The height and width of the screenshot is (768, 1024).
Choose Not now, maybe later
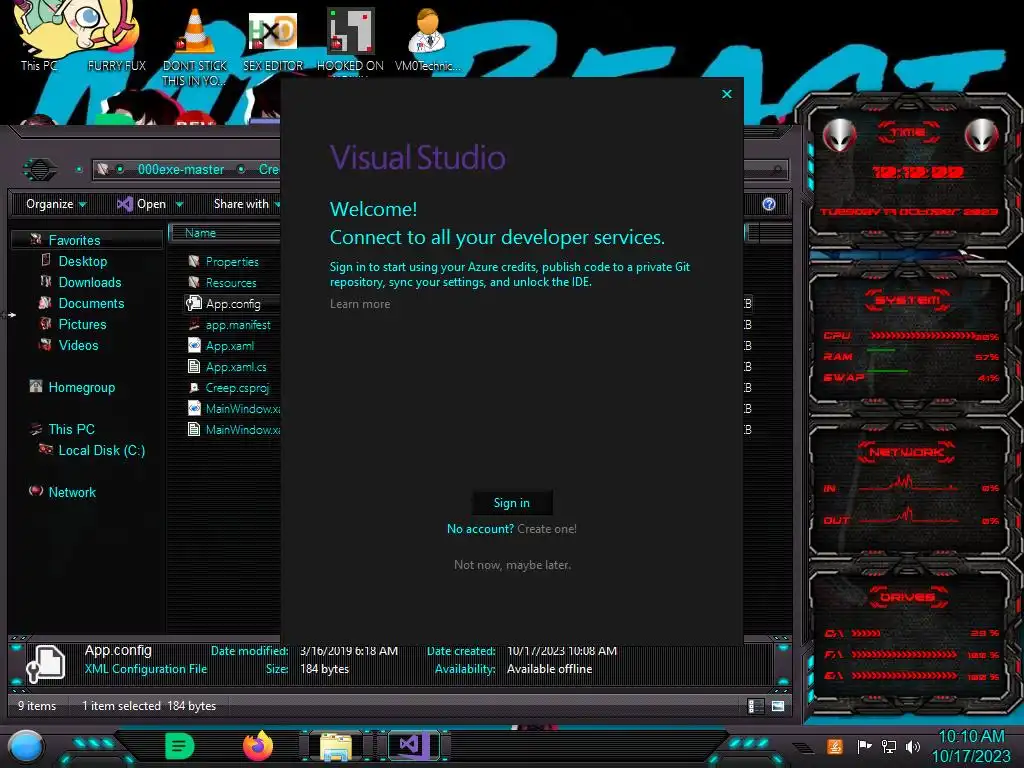(x=512, y=565)
